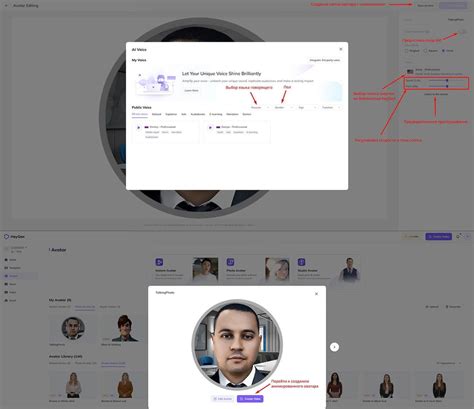Click the Photo Avatar purple icon
Viewport: 474px width, 409px height.
[x=230, y=262]
